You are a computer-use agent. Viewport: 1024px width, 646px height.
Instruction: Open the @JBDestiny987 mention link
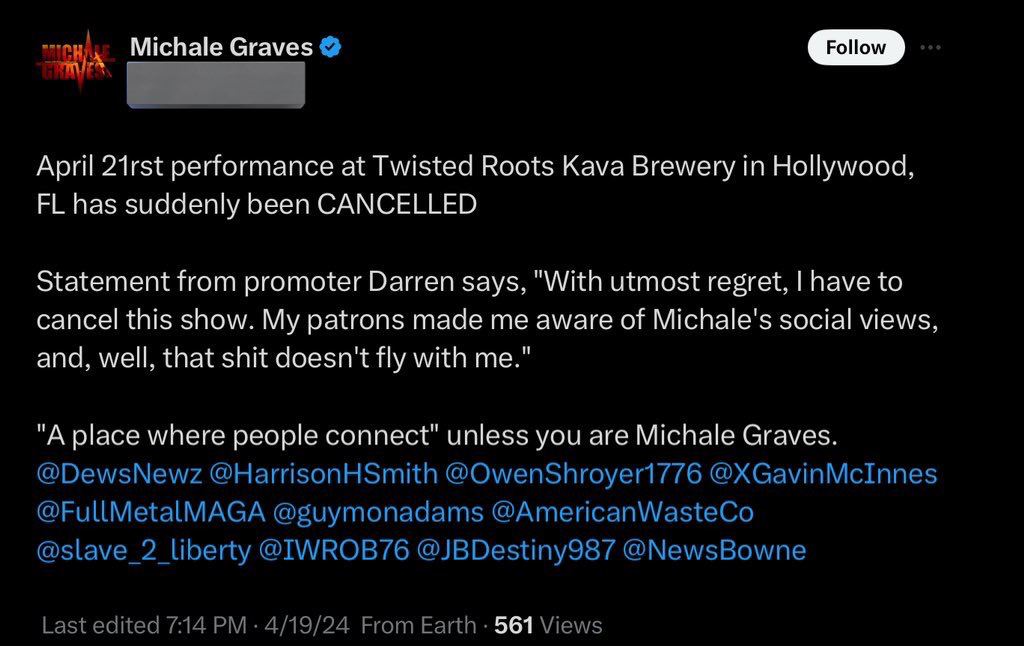[x=522, y=550]
